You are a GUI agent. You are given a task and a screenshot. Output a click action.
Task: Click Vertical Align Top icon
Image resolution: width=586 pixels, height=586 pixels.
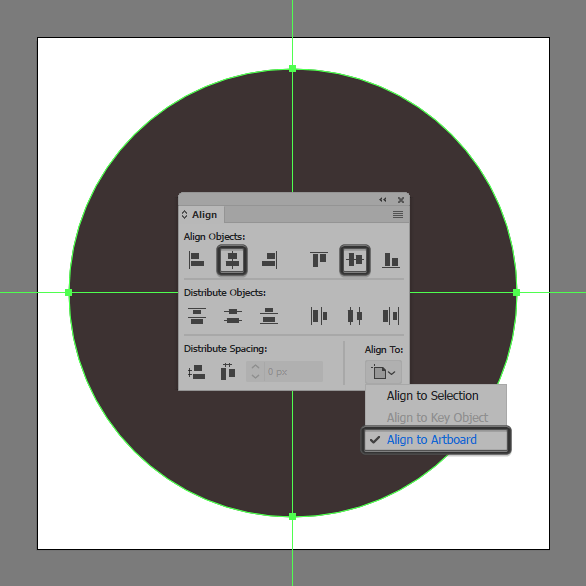click(319, 259)
